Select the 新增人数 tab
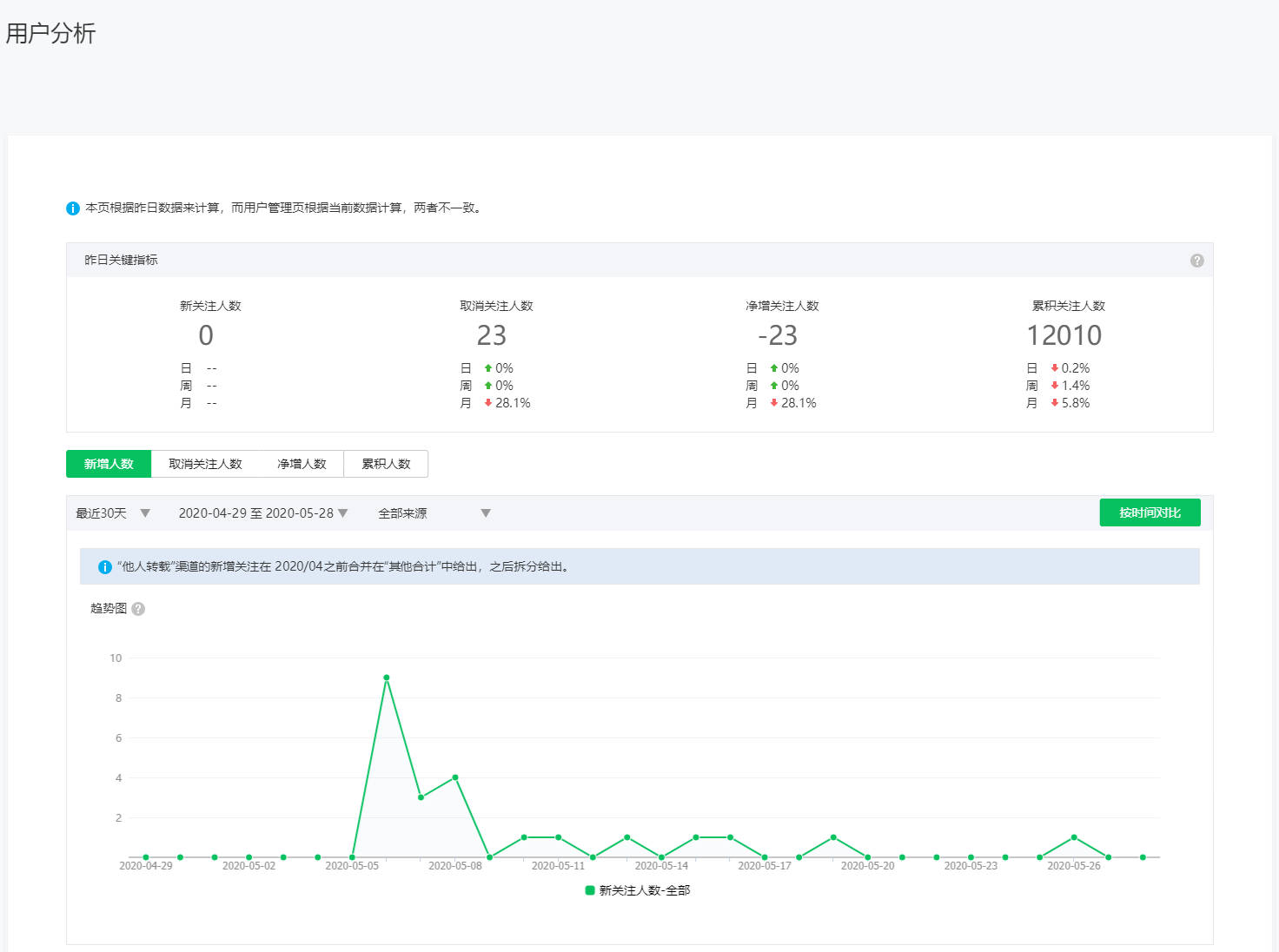This screenshot has height=952, width=1279. 109,464
